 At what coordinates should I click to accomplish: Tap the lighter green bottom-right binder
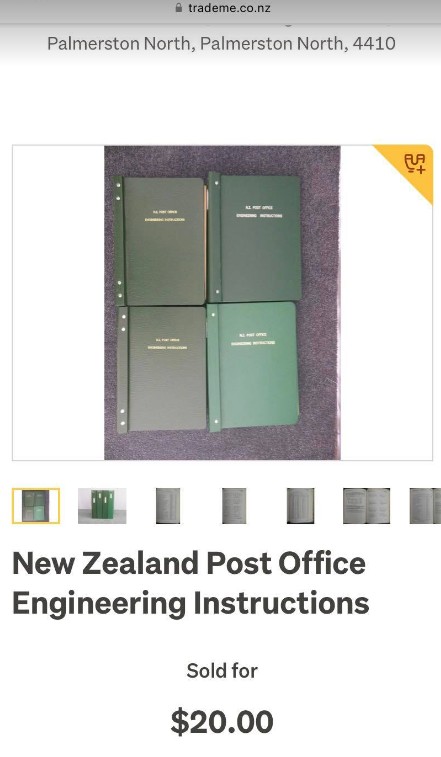click(x=253, y=366)
